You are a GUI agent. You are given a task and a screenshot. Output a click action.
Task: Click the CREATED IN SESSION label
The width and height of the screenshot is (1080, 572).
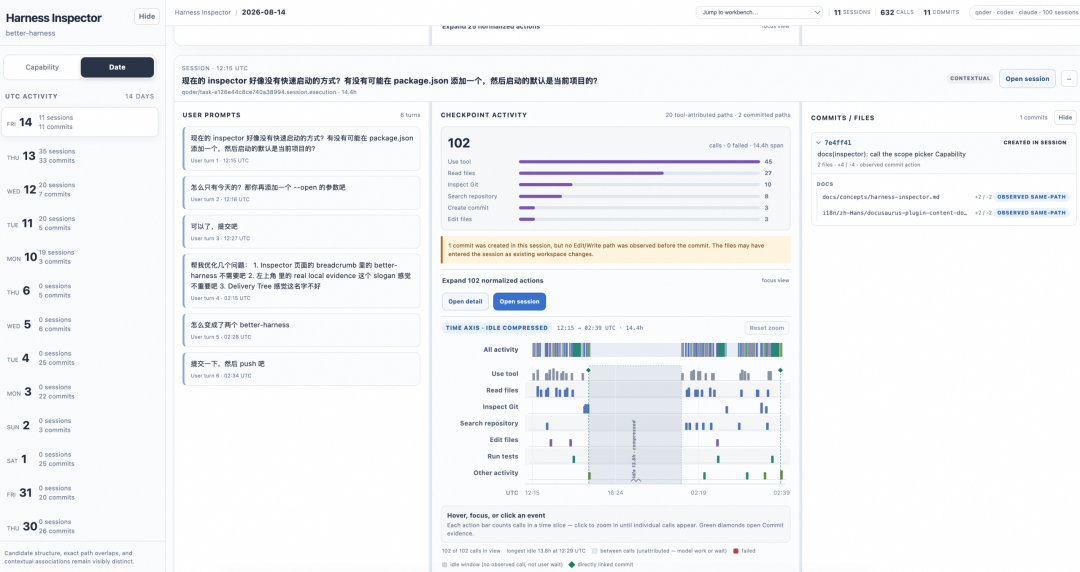tap(1035, 143)
